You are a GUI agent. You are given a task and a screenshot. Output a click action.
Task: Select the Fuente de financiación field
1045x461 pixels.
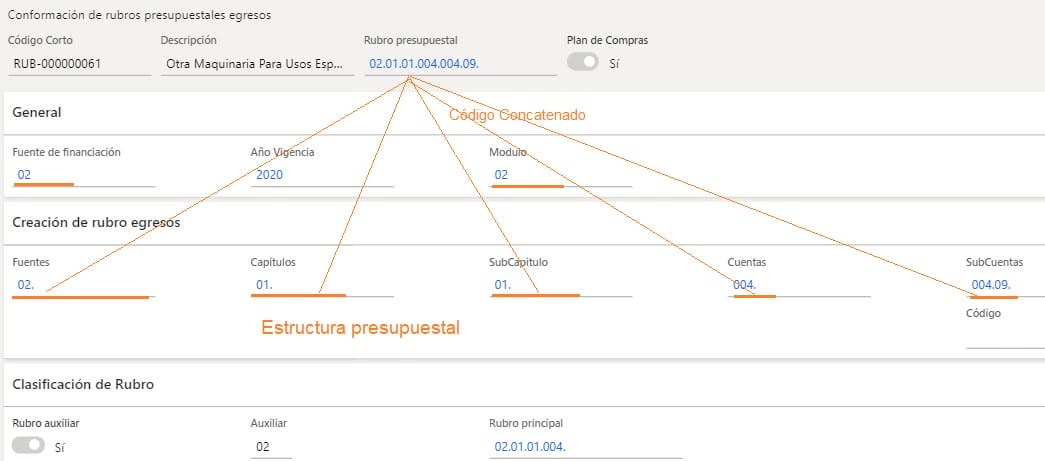(x=84, y=175)
